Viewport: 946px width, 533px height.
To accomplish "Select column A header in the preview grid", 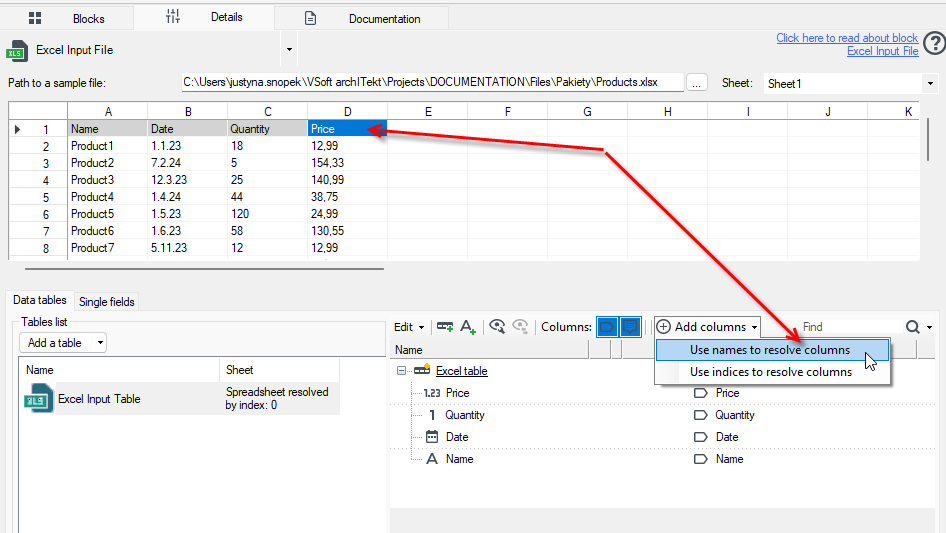I will tap(107, 111).
